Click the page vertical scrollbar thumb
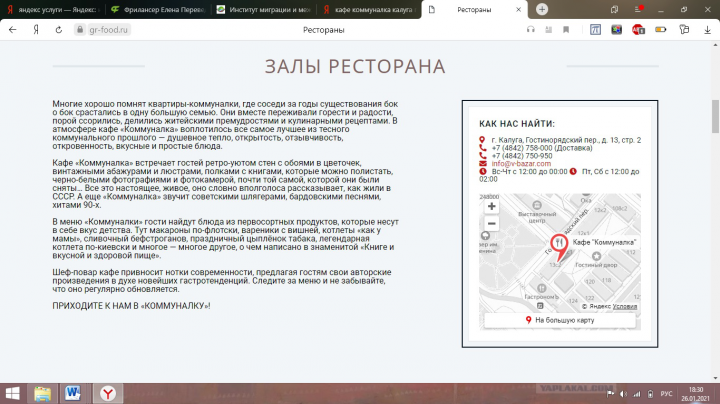The height and width of the screenshot is (404, 720). pos(715,116)
